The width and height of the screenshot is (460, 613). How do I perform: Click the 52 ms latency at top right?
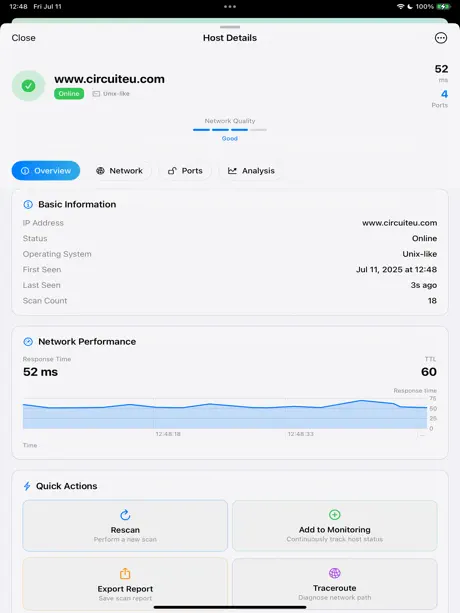pos(441,72)
